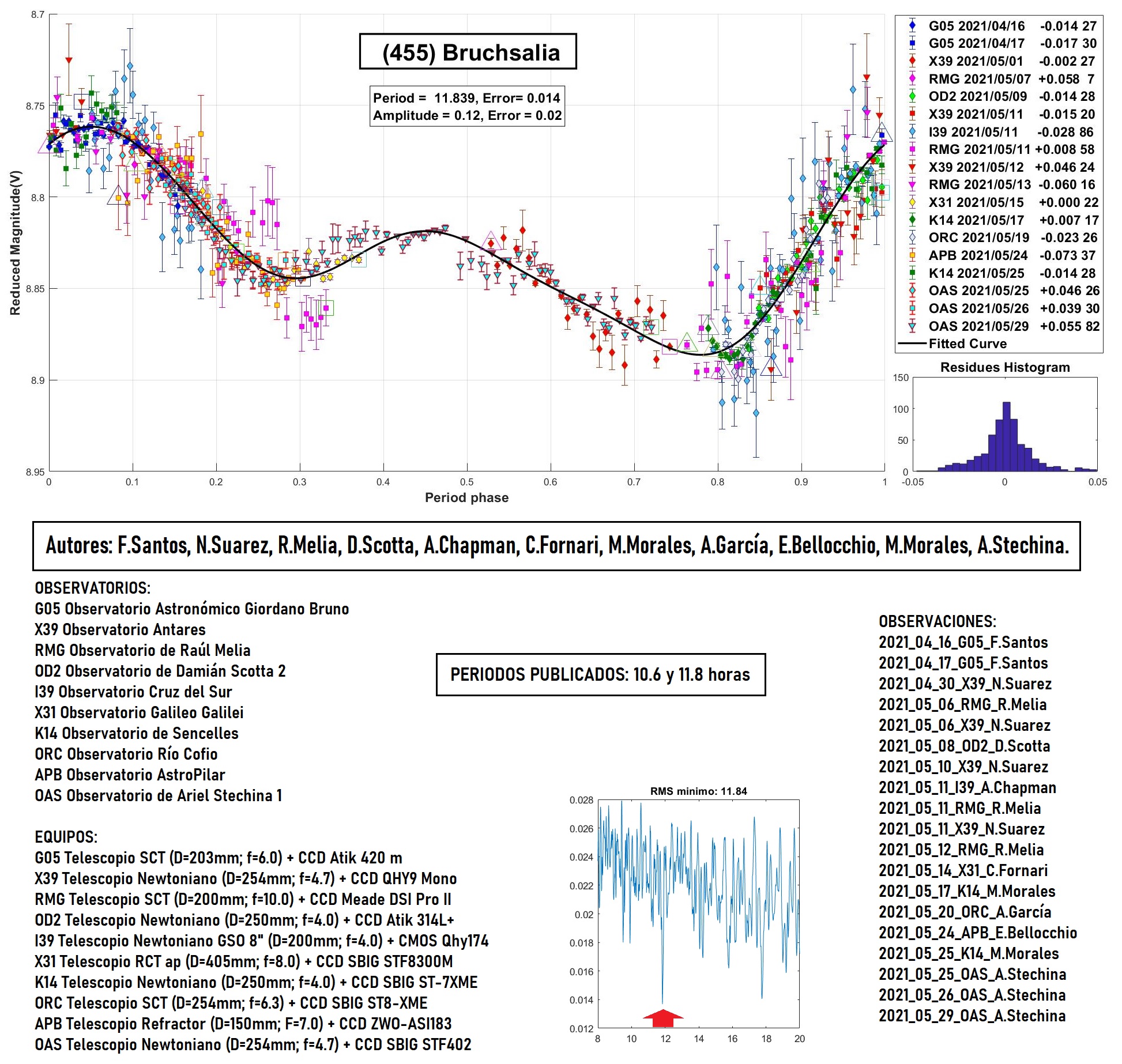
Task: Select 2021_05_14_X31_C.Fornari observation entry
Action: [963, 870]
